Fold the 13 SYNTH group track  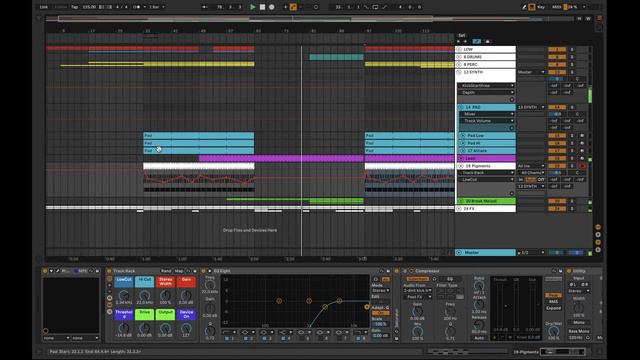click(459, 72)
